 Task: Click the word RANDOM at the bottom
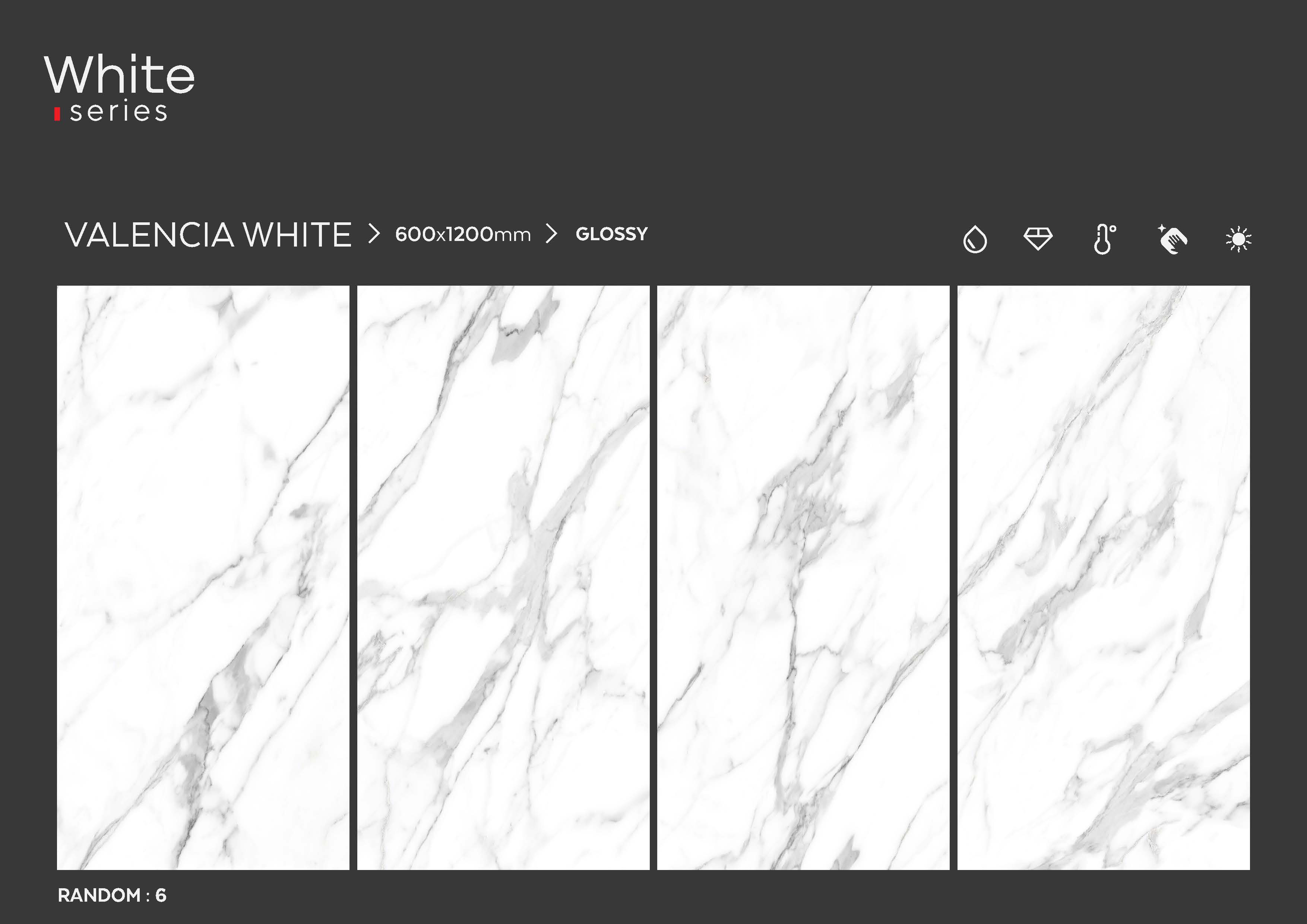[99, 895]
